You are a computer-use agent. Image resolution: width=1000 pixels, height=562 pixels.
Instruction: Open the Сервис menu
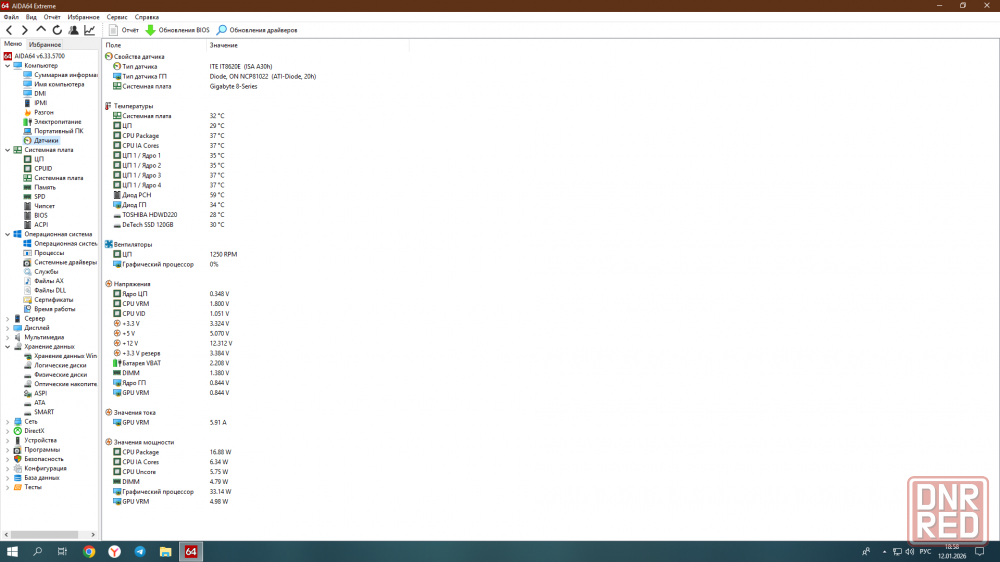(x=117, y=17)
